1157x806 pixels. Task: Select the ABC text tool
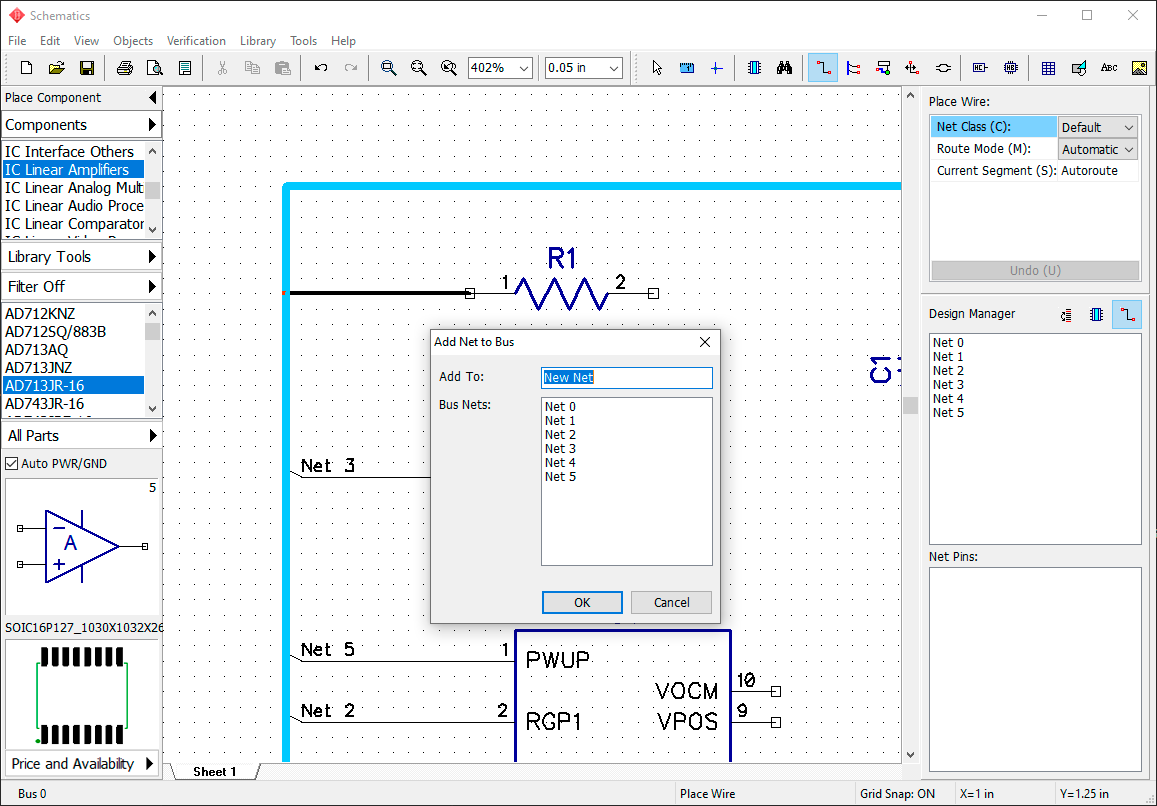pyautogui.click(x=1109, y=68)
